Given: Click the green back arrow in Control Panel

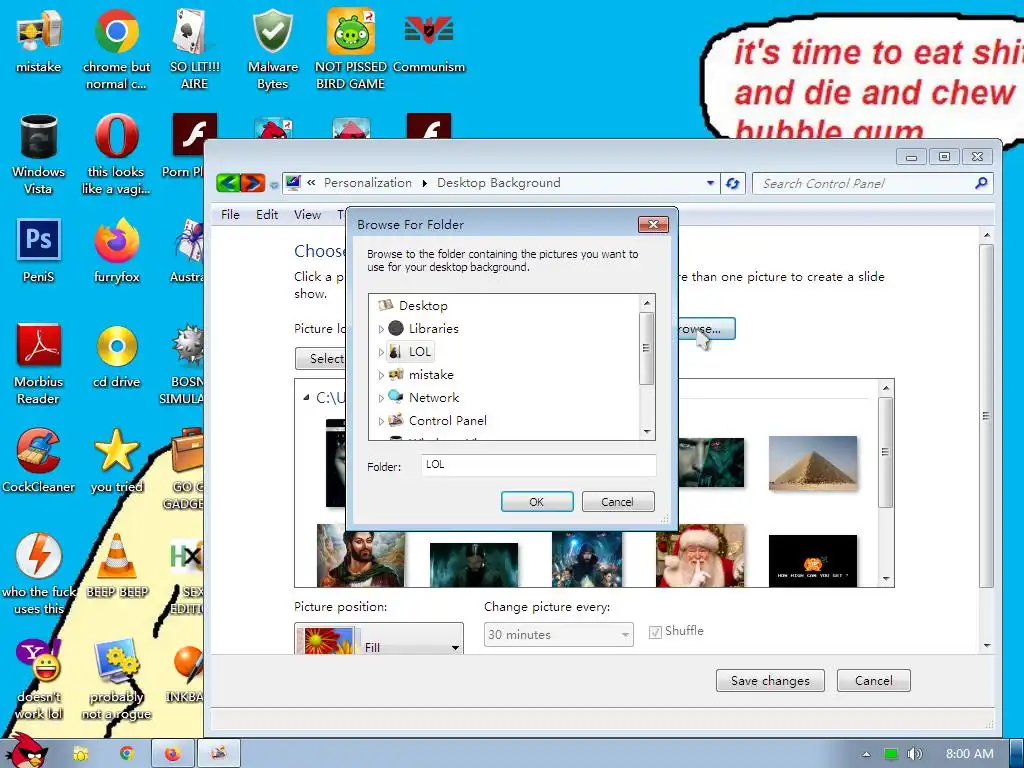Looking at the screenshot, I should [x=228, y=183].
